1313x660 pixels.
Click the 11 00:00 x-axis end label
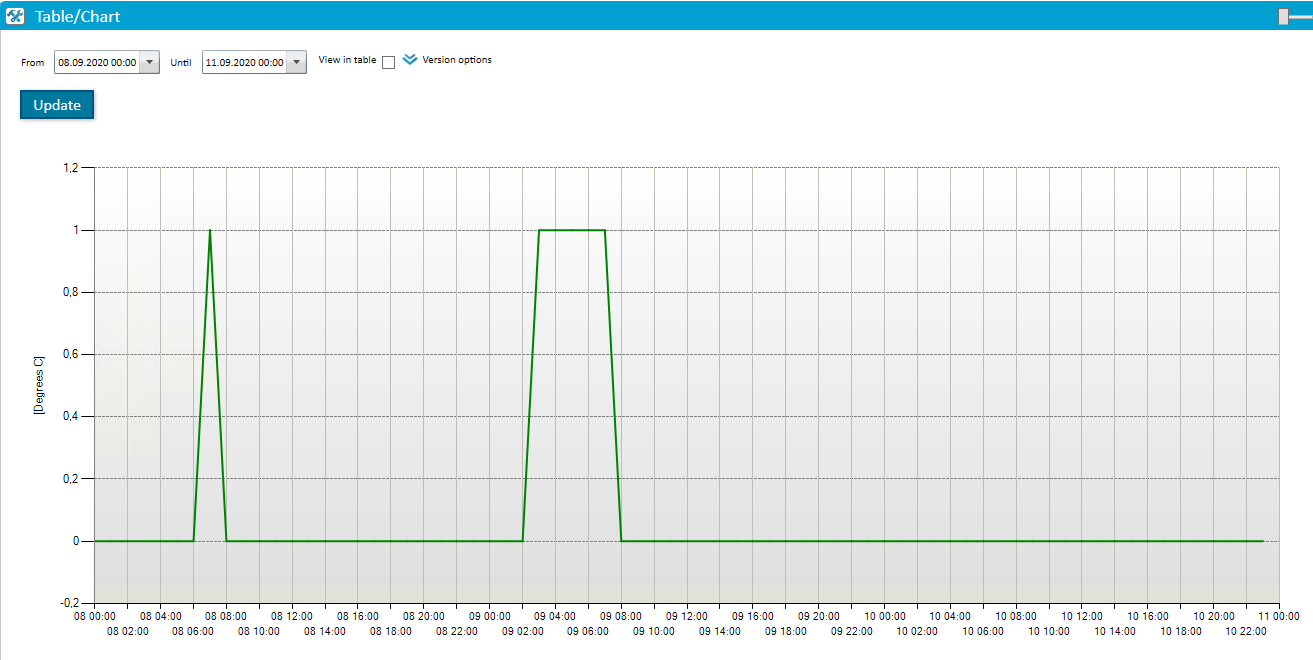[1278, 617]
